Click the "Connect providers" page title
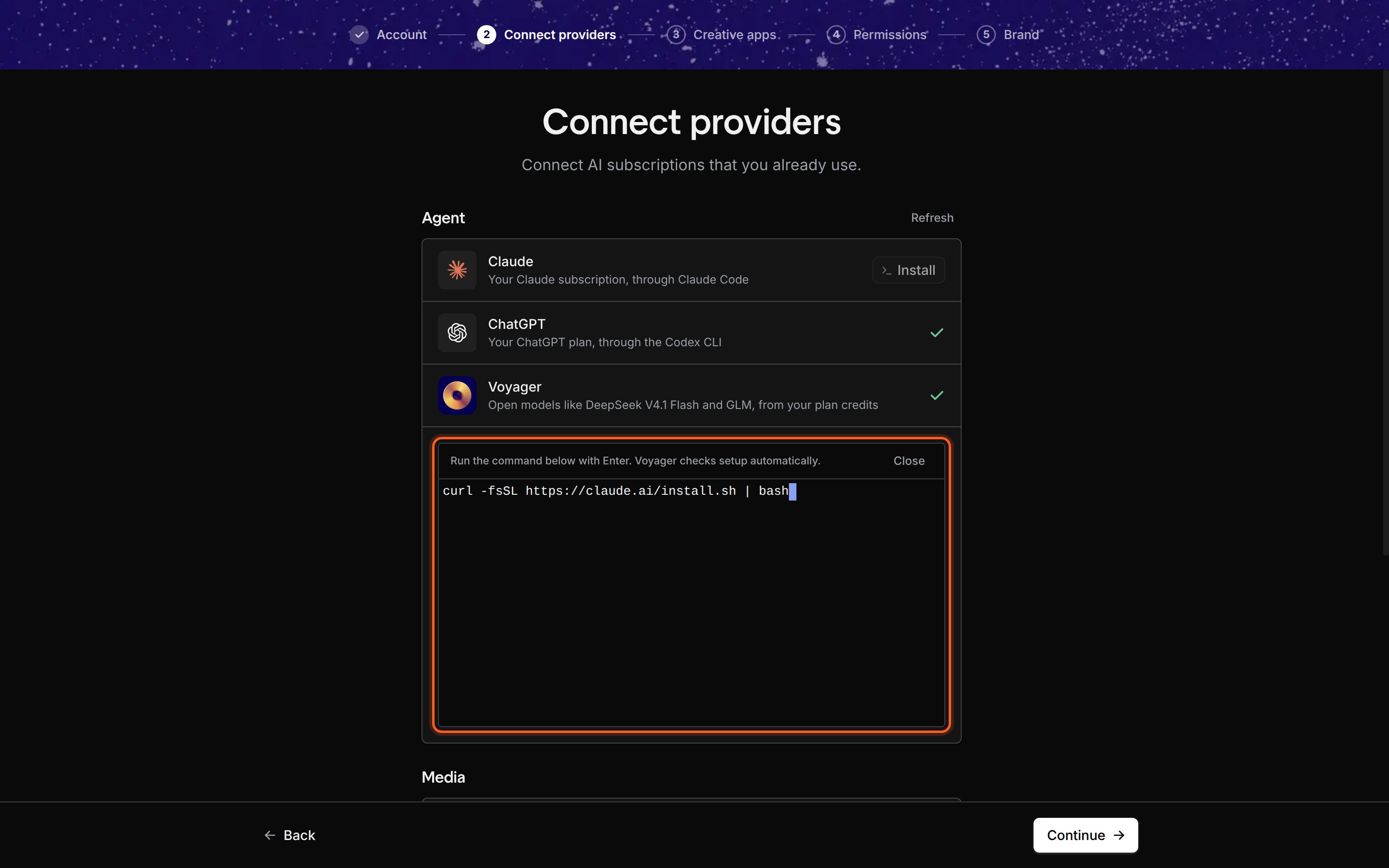 [x=692, y=122]
